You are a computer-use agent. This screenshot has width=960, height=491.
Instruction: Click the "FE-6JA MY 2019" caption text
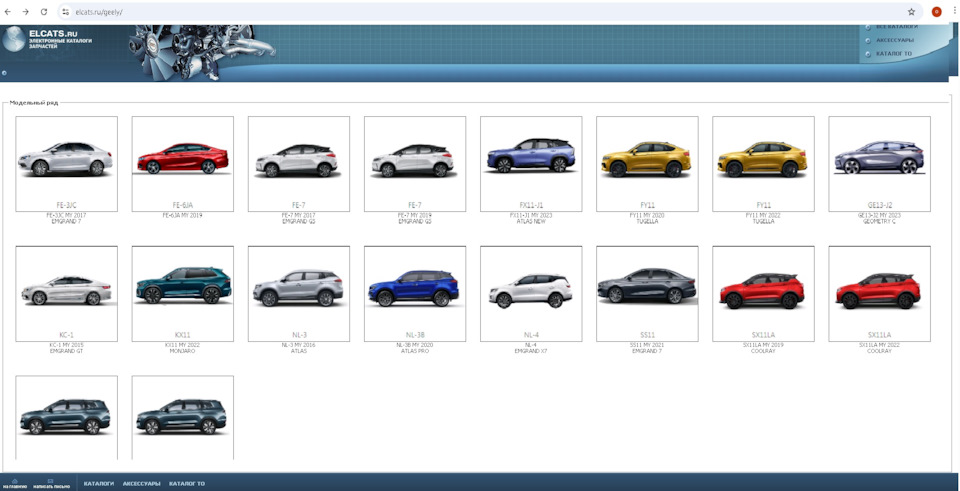(x=182, y=216)
